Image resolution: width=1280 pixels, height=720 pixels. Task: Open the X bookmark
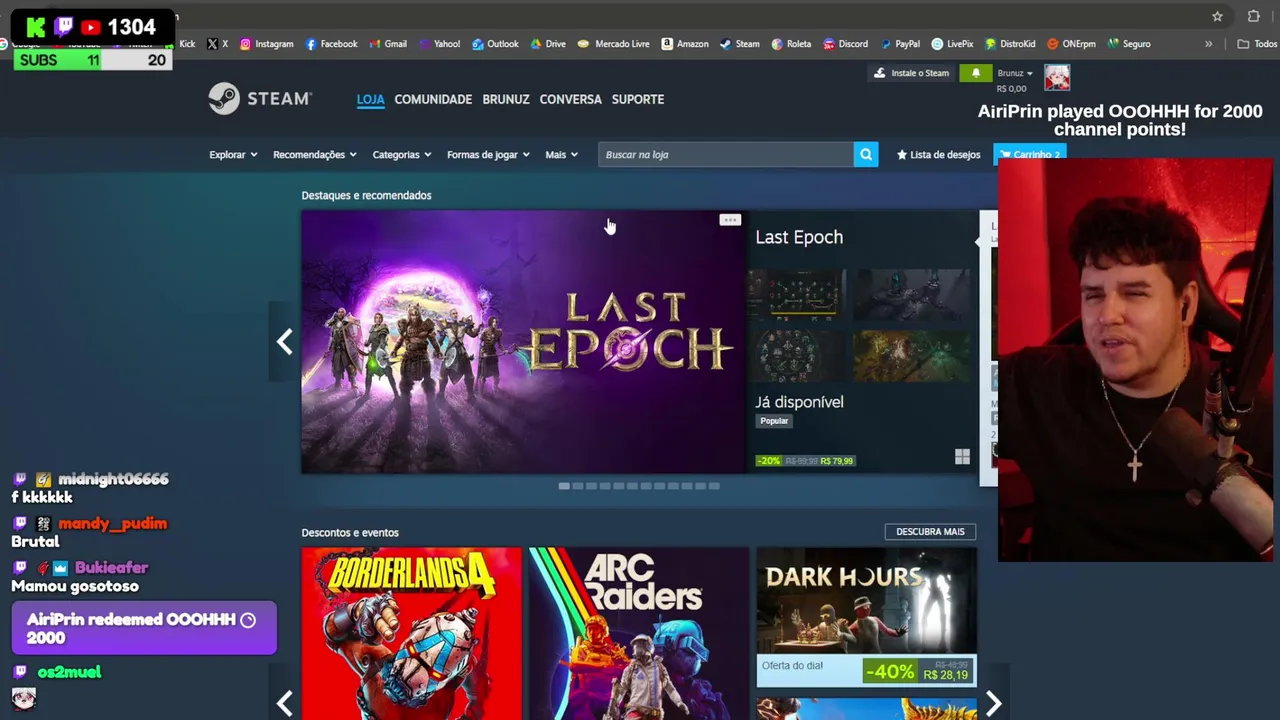[217, 44]
